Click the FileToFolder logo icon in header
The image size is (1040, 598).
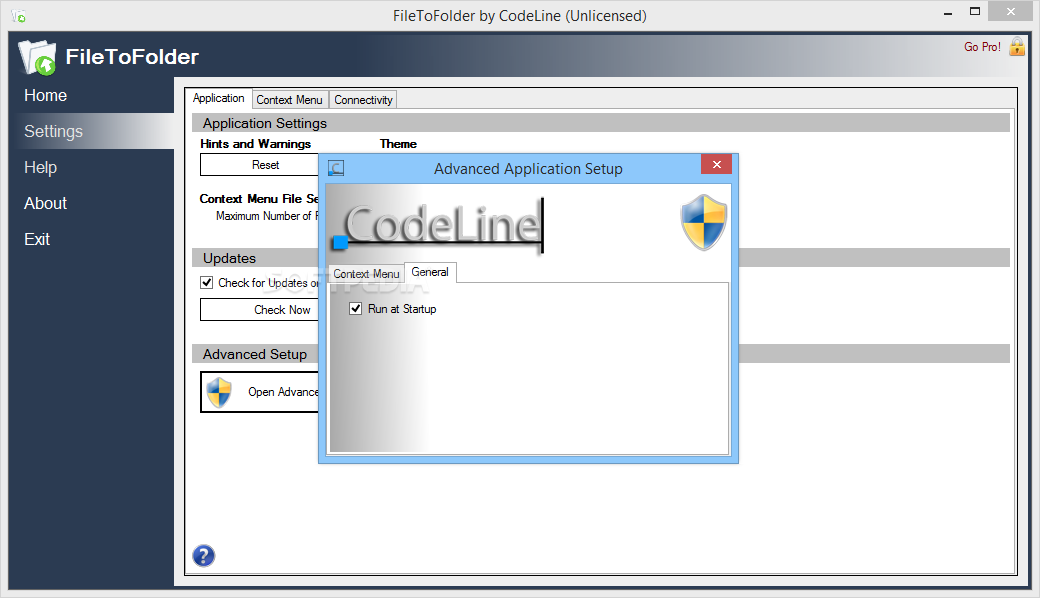[37, 57]
